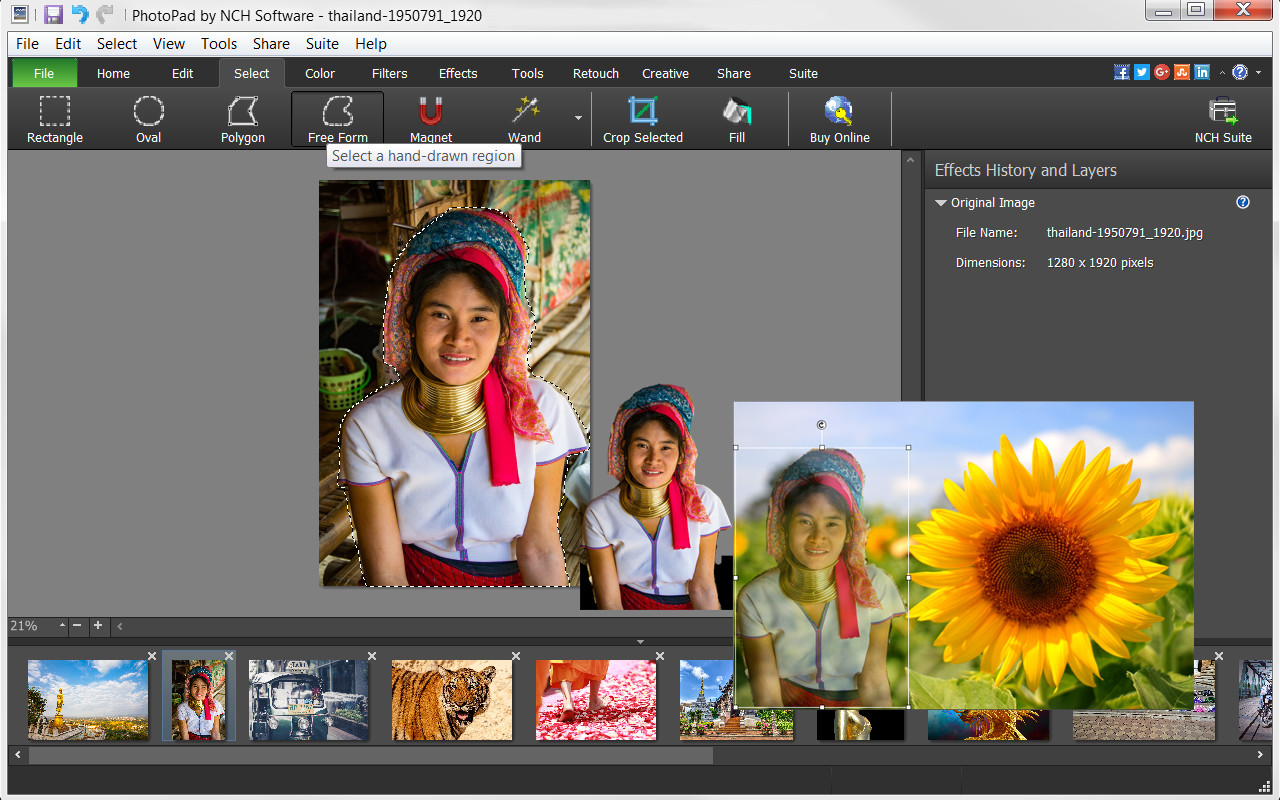Screen dimensions: 1280x800
Task: Open the Wand tool dropdown arrow
Action: (576, 118)
